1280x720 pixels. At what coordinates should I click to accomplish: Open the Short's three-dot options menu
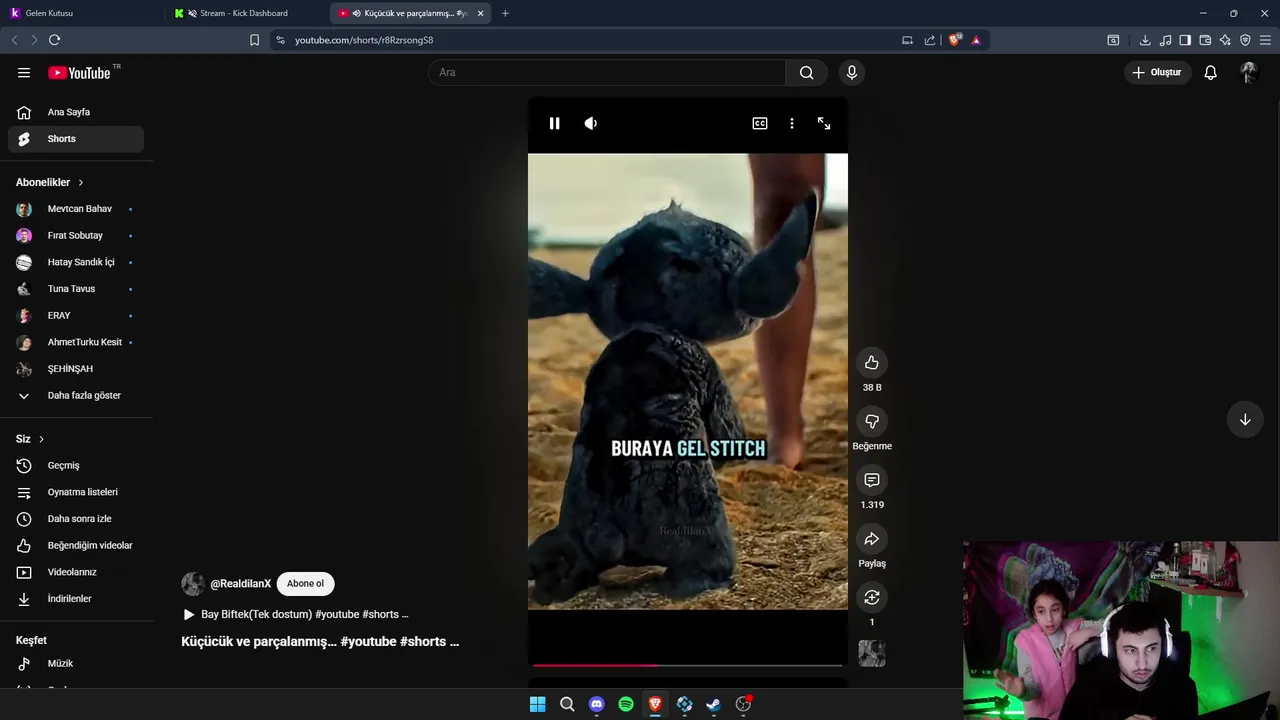[x=792, y=123]
